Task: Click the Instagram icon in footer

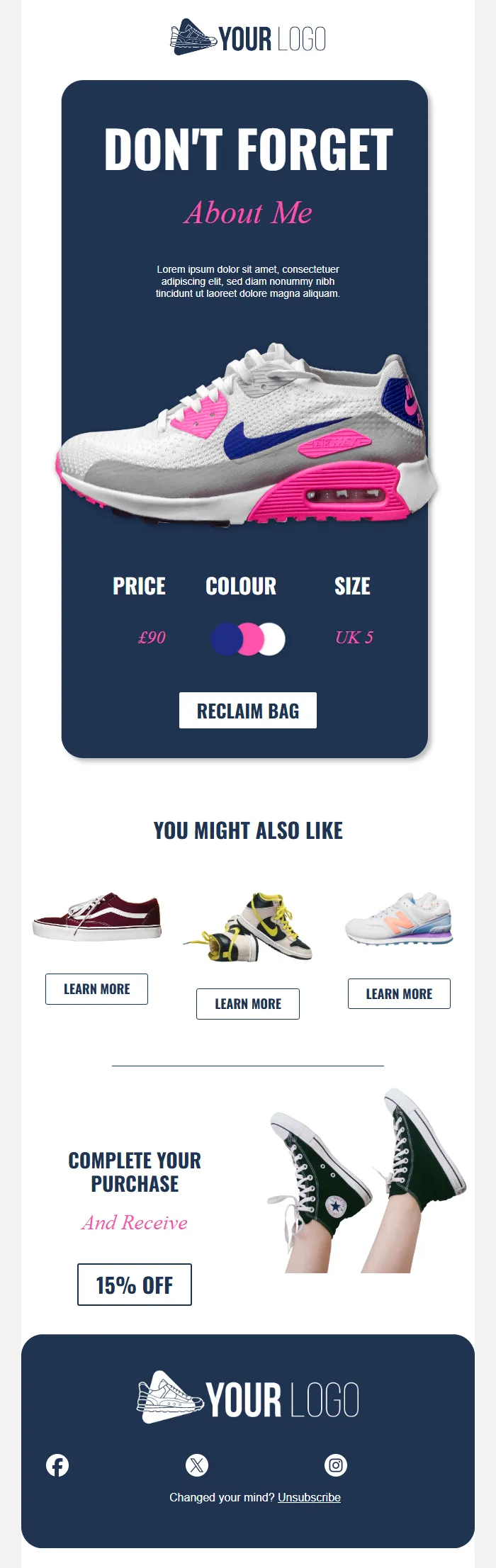Action: pyautogui.click(x=336, y=1465)
